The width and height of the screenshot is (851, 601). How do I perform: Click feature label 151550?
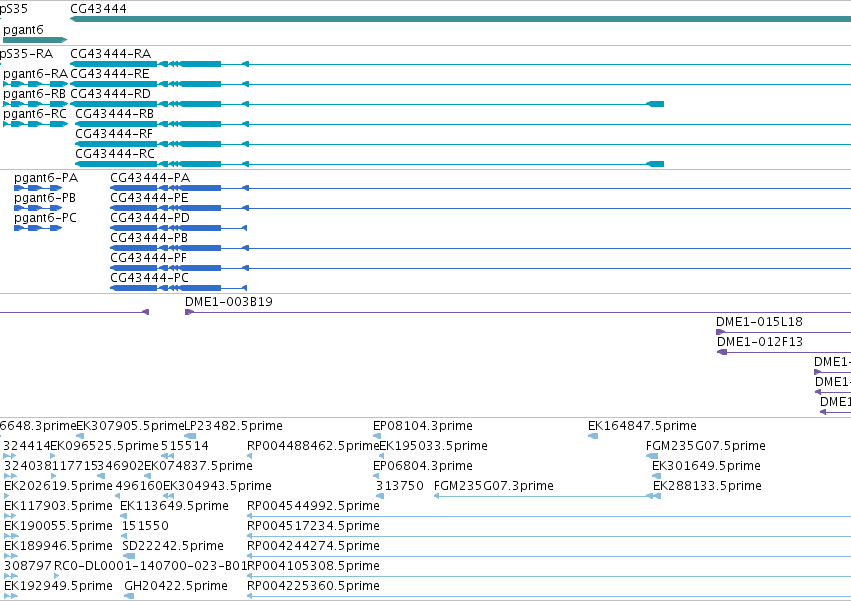tap(145, 526)
